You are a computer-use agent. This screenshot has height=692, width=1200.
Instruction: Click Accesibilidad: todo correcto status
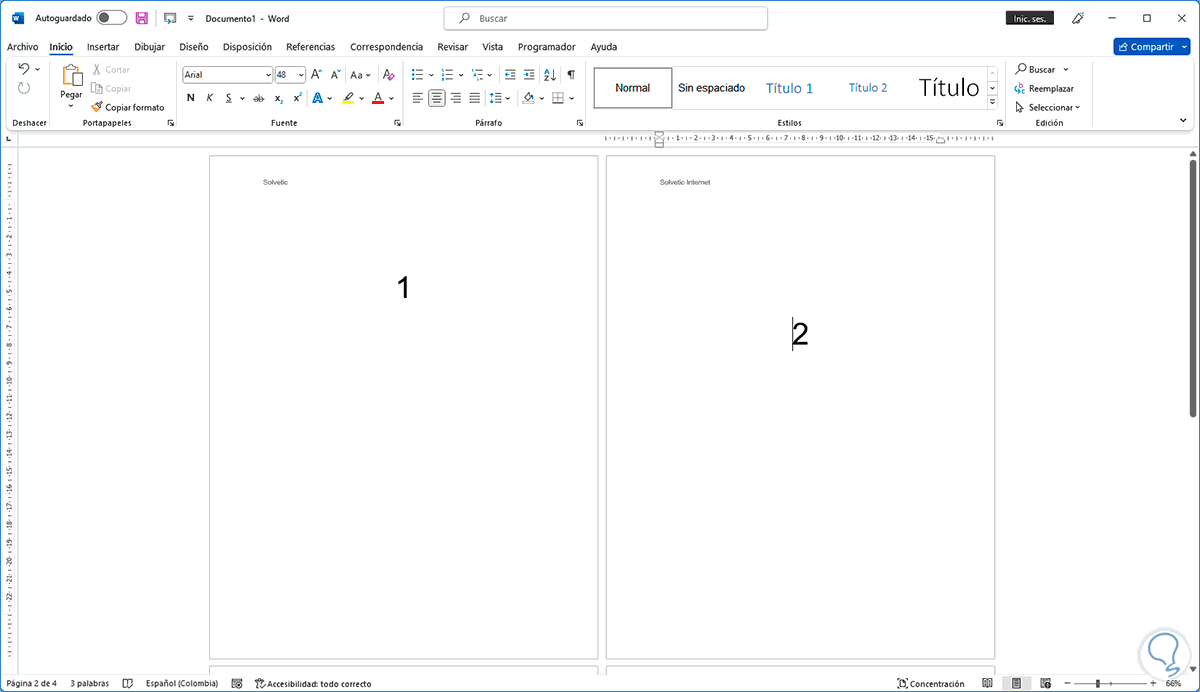pyautogui.click(x=313, y=684)
